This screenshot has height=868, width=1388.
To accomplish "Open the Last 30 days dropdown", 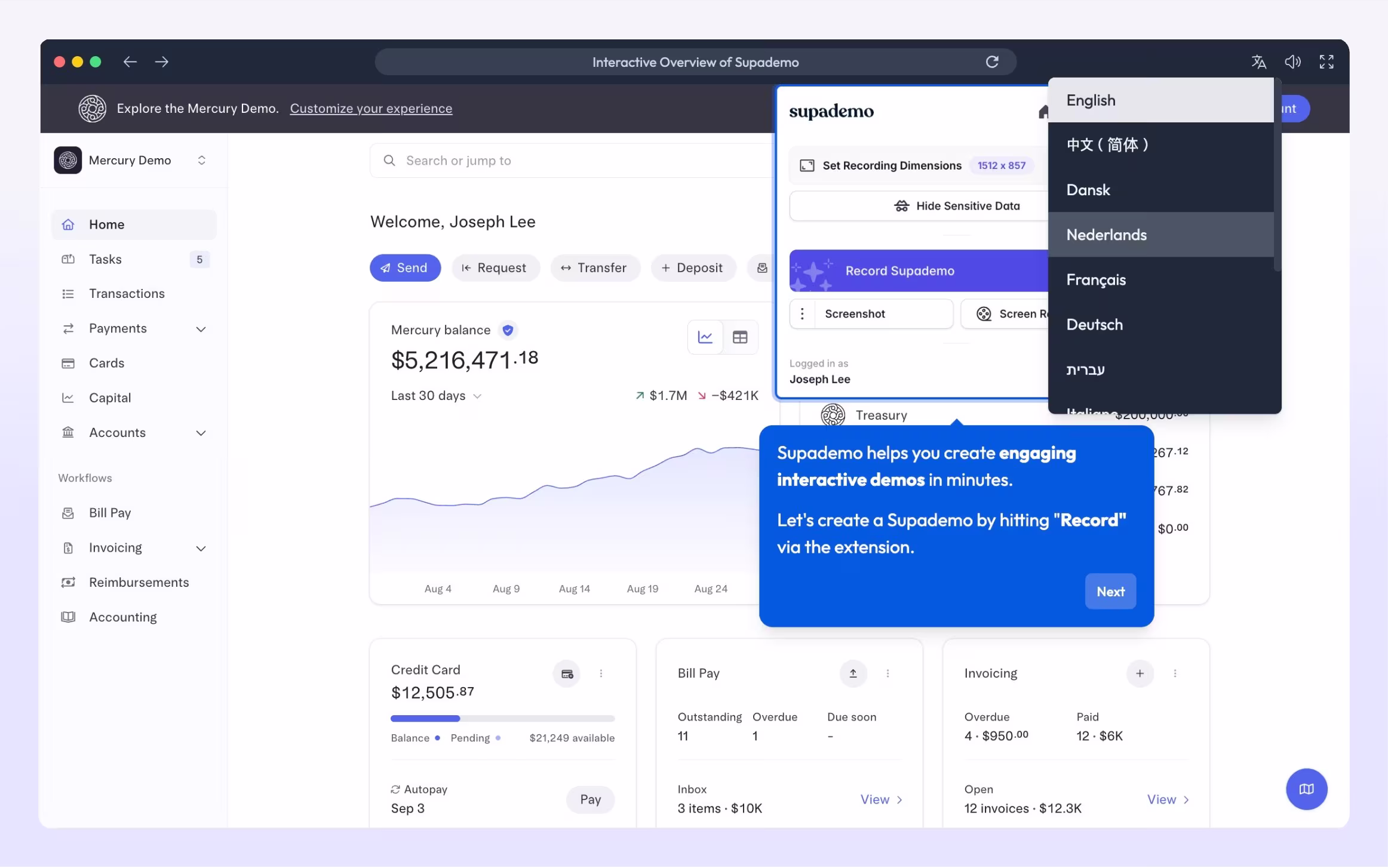I will pos(436,396).
